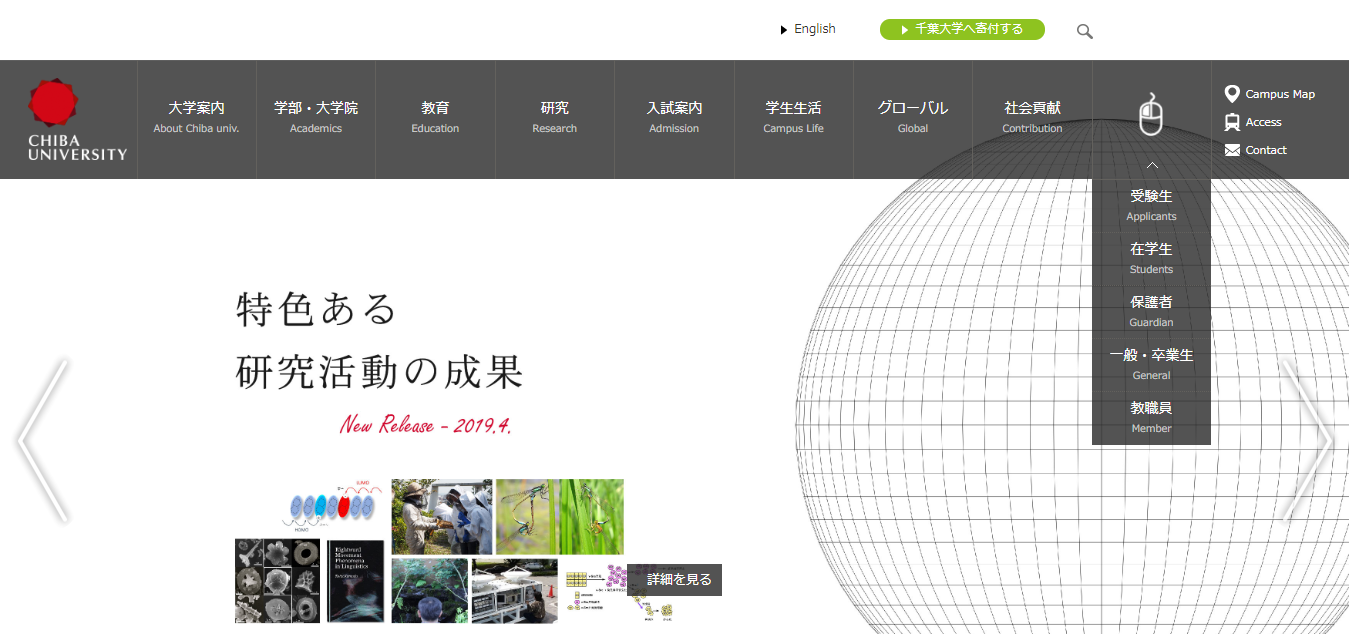Click the forest canopy photo thumbnail
1349x634 pixels.
tap(430, 591)
